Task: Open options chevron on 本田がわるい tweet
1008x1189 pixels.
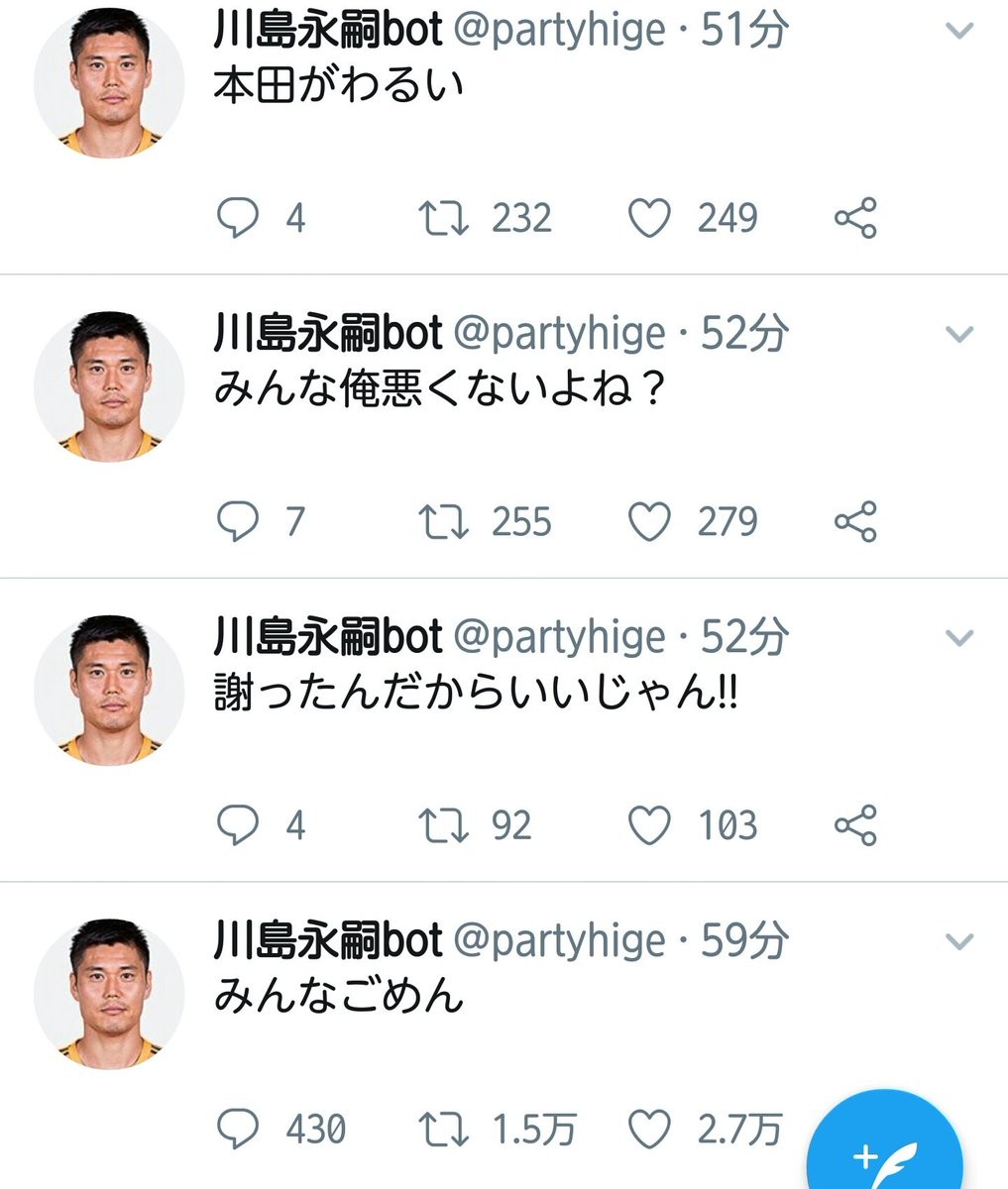Action: [x=958, y=32]
